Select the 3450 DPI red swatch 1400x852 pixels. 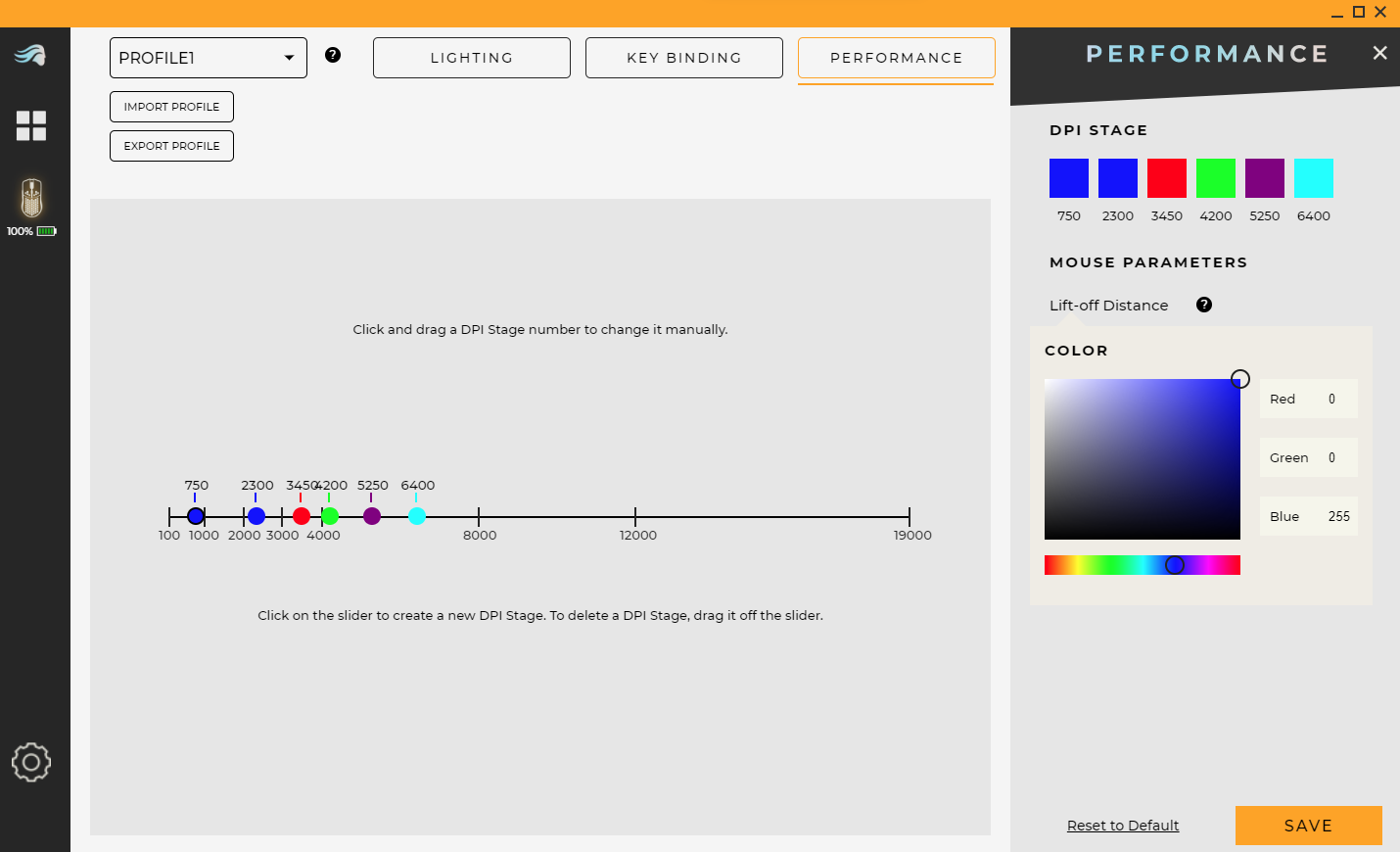(1167, 178)
